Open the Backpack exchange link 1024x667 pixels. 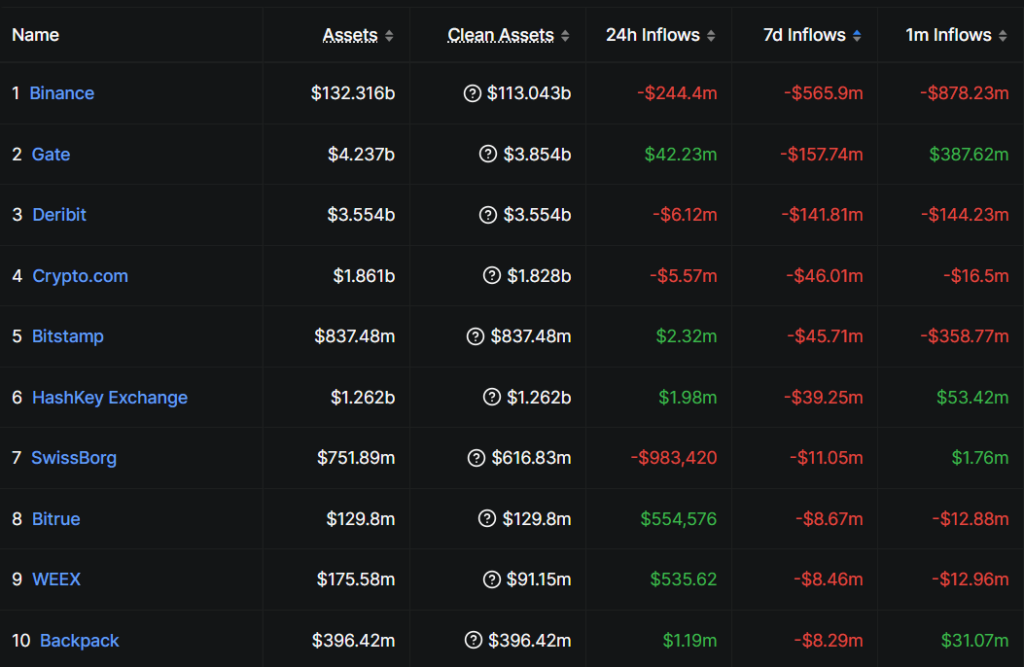click(80, 640)
